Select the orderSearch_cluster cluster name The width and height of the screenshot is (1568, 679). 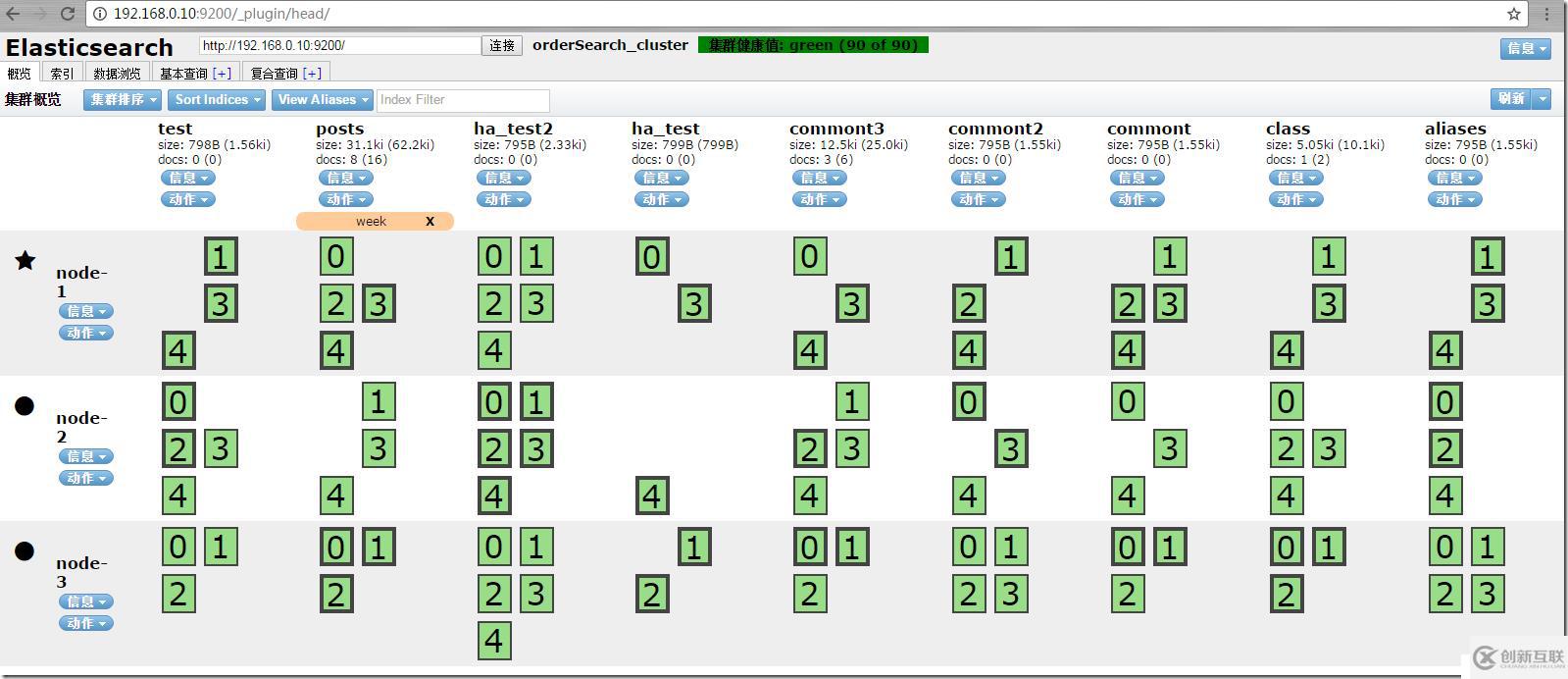(x=610, y=45)
